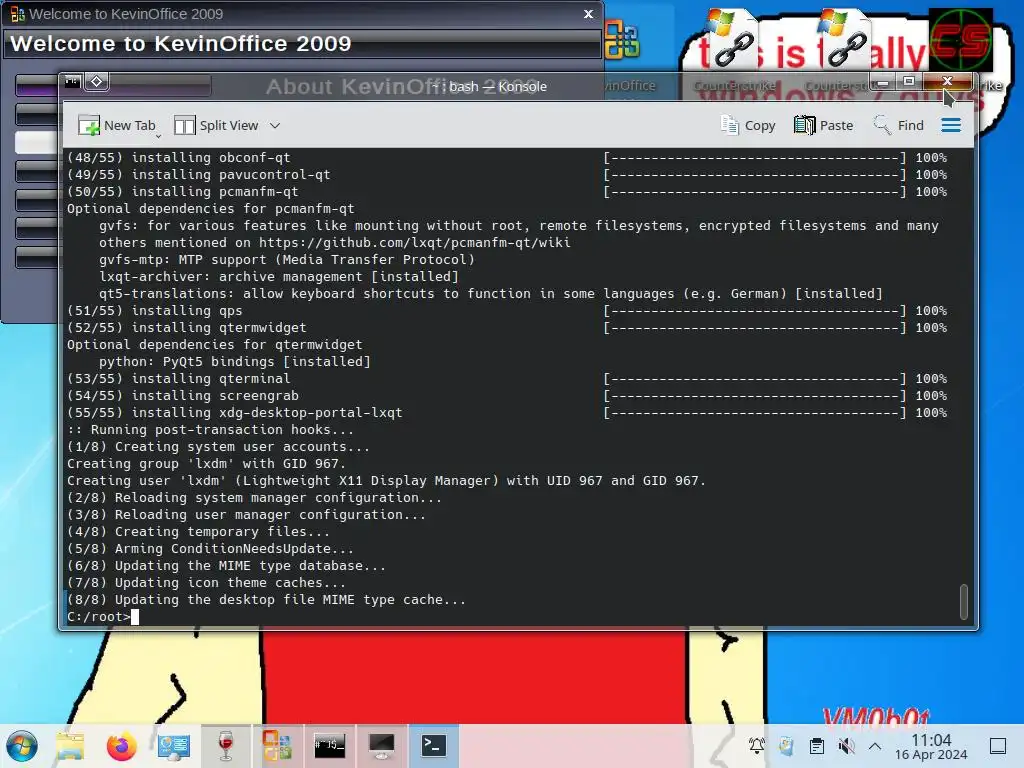Click the Paste button in Konsole toolbar

click(824, 125)
